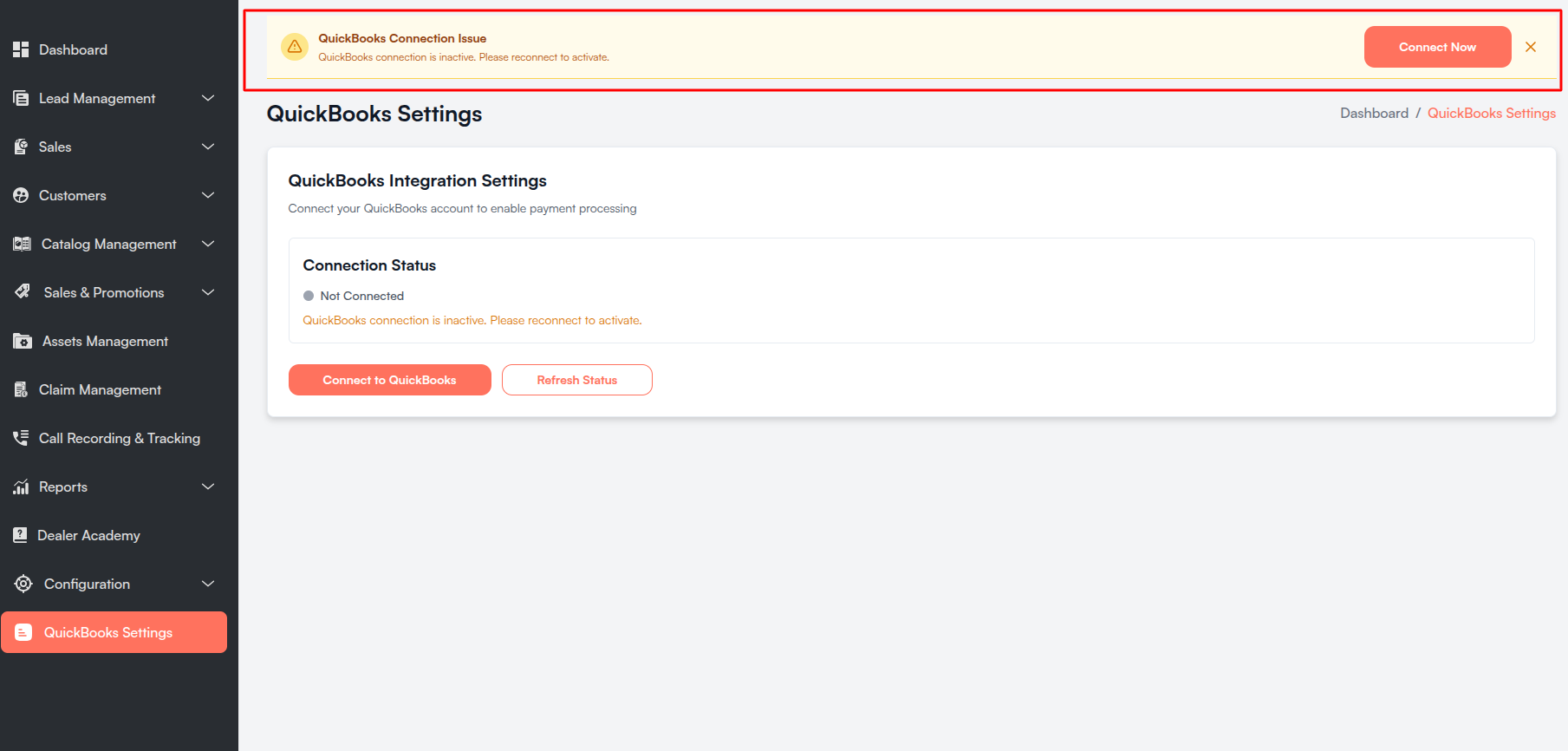Click the Assets Management folder icon
The width and height of the screenshot is (1568, 751).
[x=23, y=341]
